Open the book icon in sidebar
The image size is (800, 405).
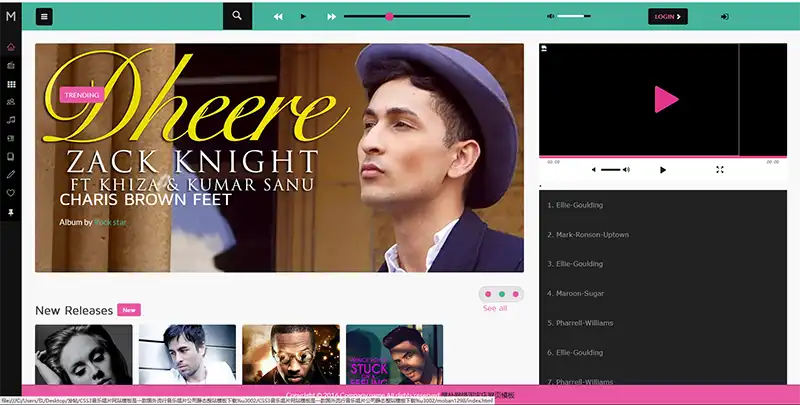click(x=11, y=157)
